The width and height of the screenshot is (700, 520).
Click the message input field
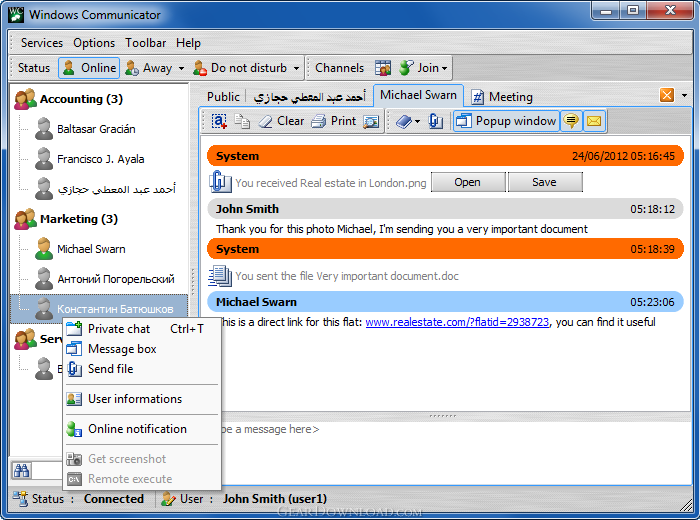pyautogui.click(x=450, y=430)
